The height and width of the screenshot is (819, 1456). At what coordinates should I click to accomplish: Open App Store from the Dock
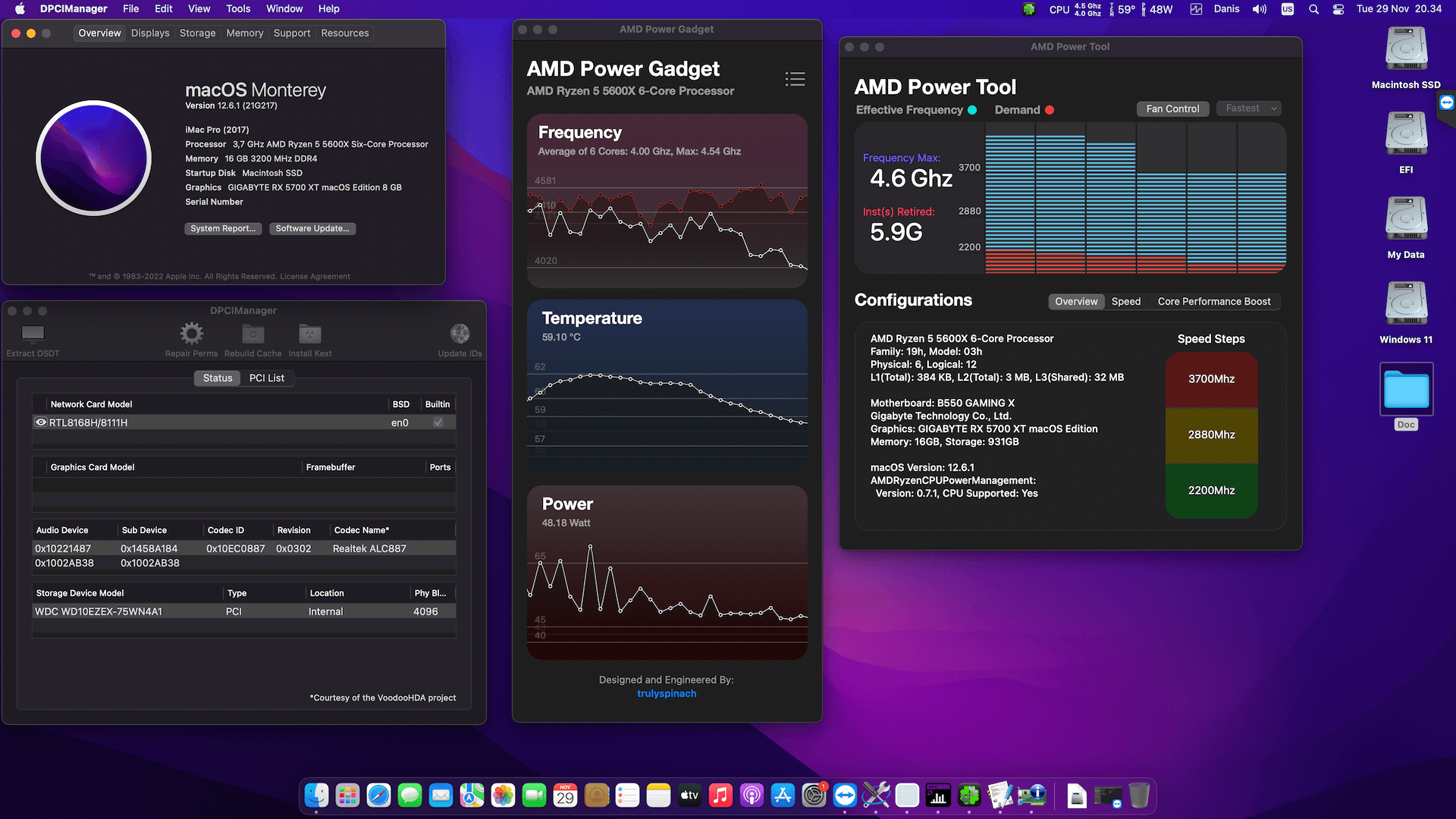783,795
